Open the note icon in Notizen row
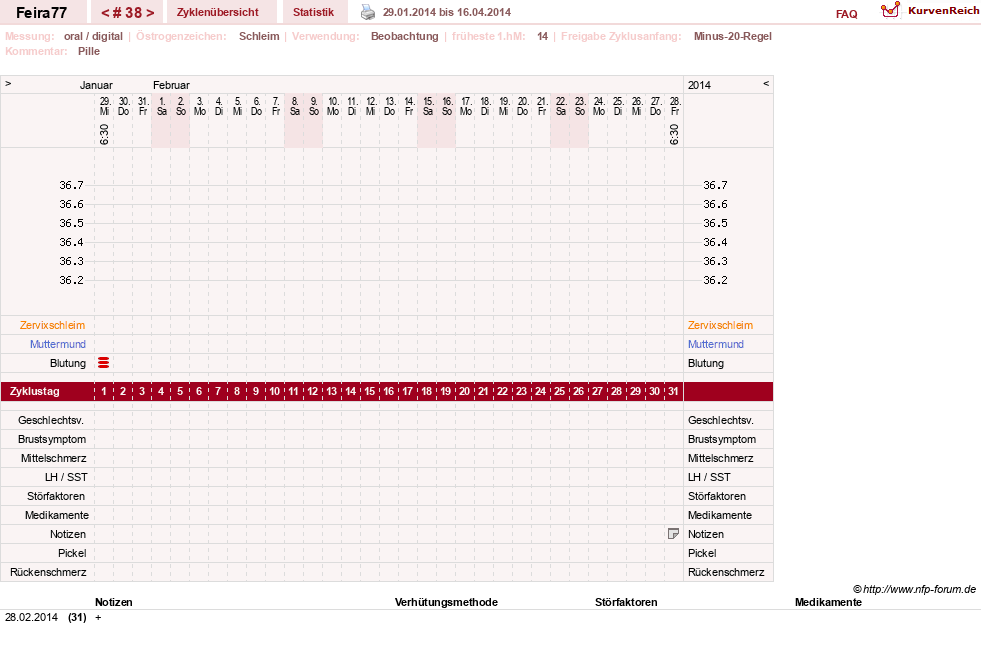 [x=673, y=534]
